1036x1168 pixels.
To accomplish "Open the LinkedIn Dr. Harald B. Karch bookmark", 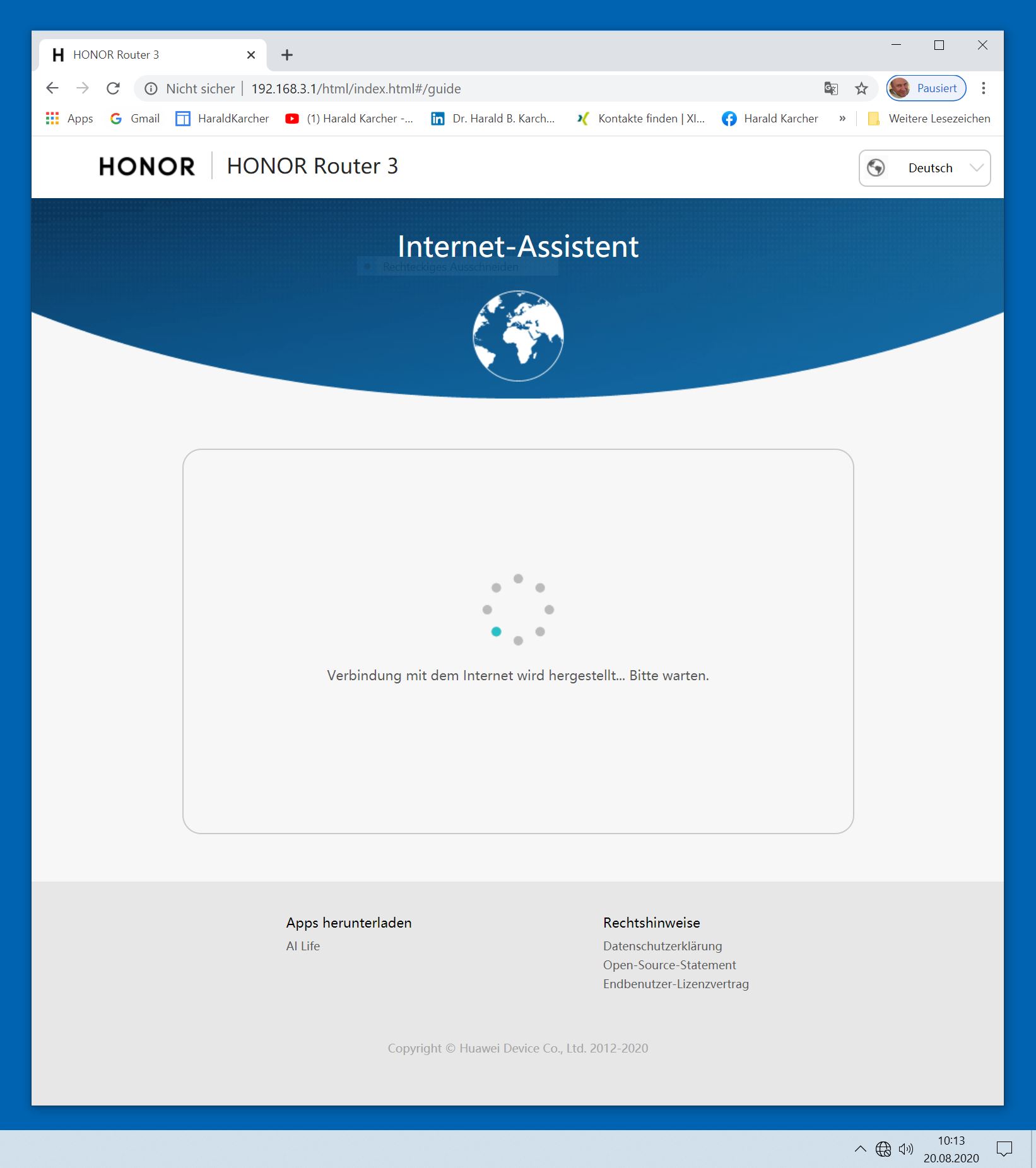I will pyautogui.click(x=493, y=119).
